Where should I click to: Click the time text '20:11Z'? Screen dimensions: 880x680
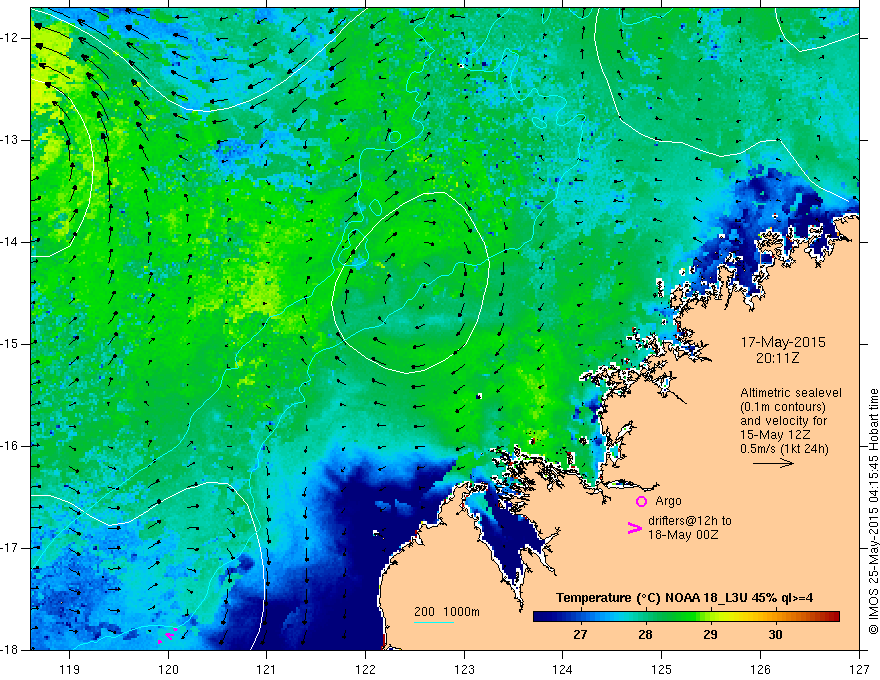[x=777, y=358]
